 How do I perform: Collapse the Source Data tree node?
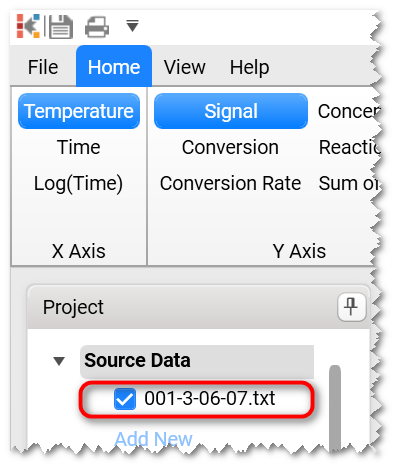pyautogui.click(x=59, y=361)
